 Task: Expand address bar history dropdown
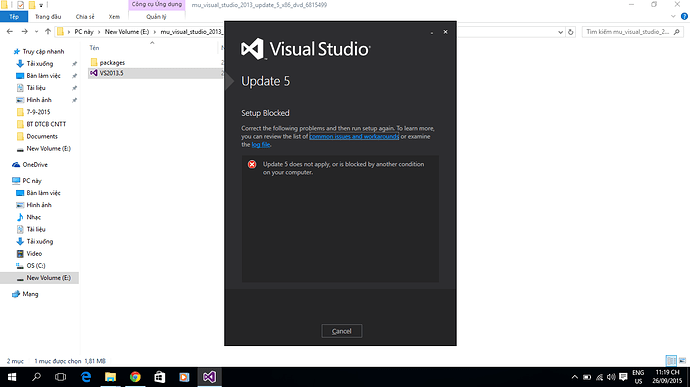click(560, 32)
